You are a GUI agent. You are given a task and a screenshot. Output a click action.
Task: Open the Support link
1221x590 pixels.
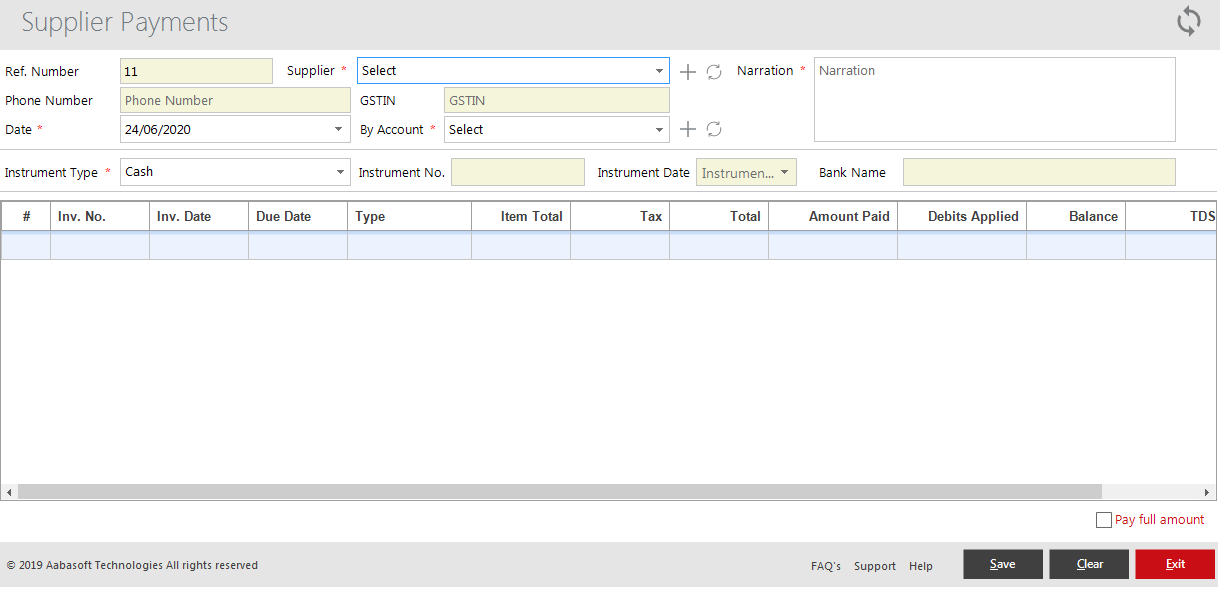pos(874,565)
